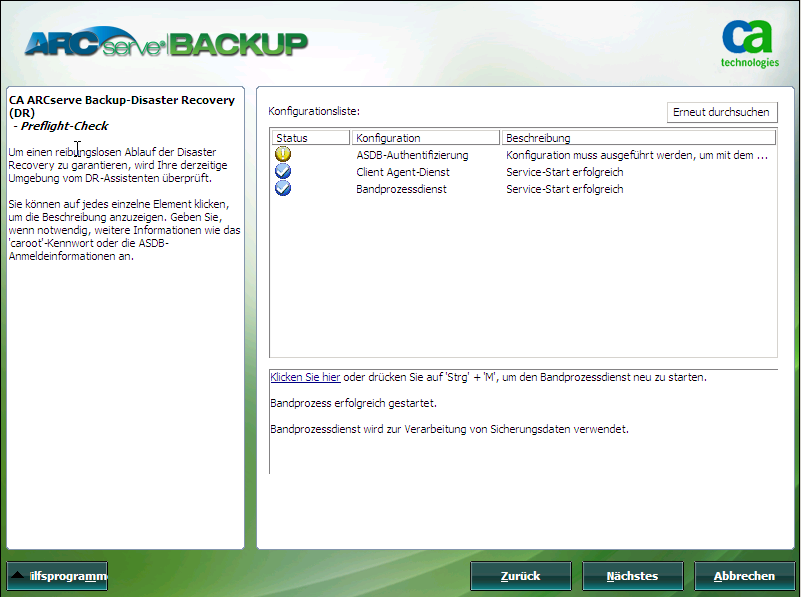This screenshot has width=801, height=597.
Task: Cancel the wizard via Abbrechen
Action: (744, 576)
